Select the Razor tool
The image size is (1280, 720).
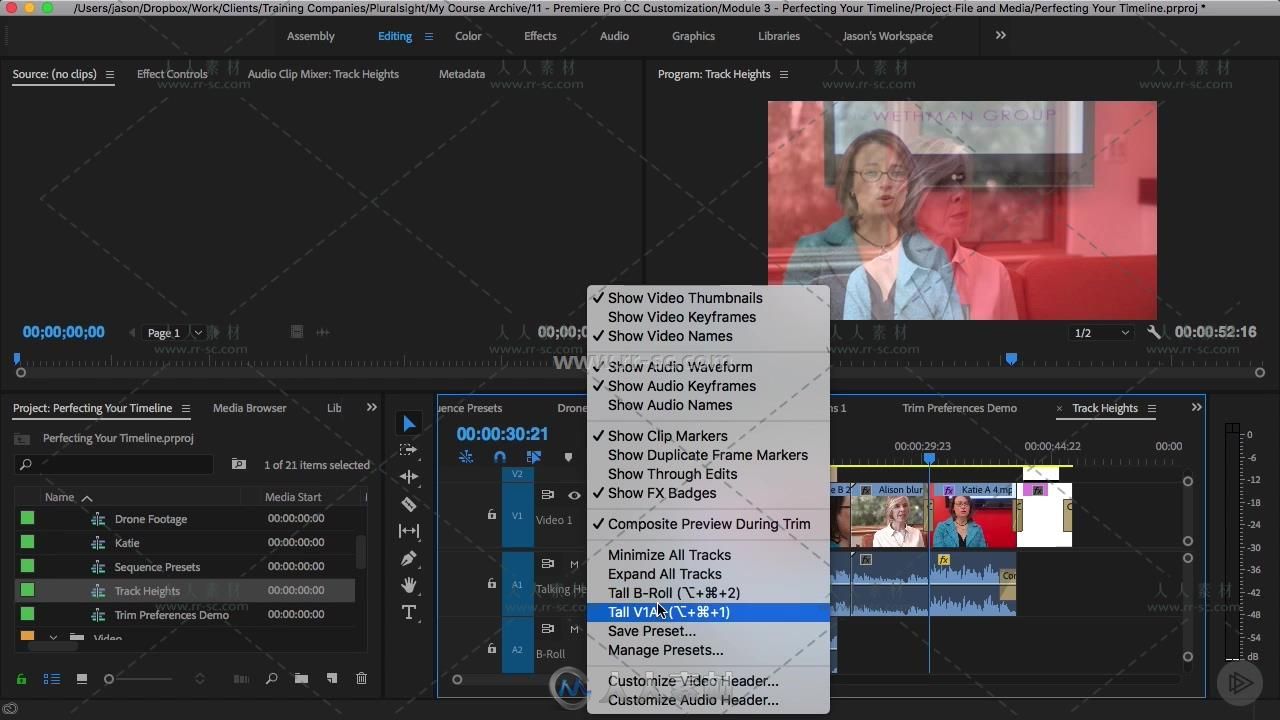tap(409, 504)
